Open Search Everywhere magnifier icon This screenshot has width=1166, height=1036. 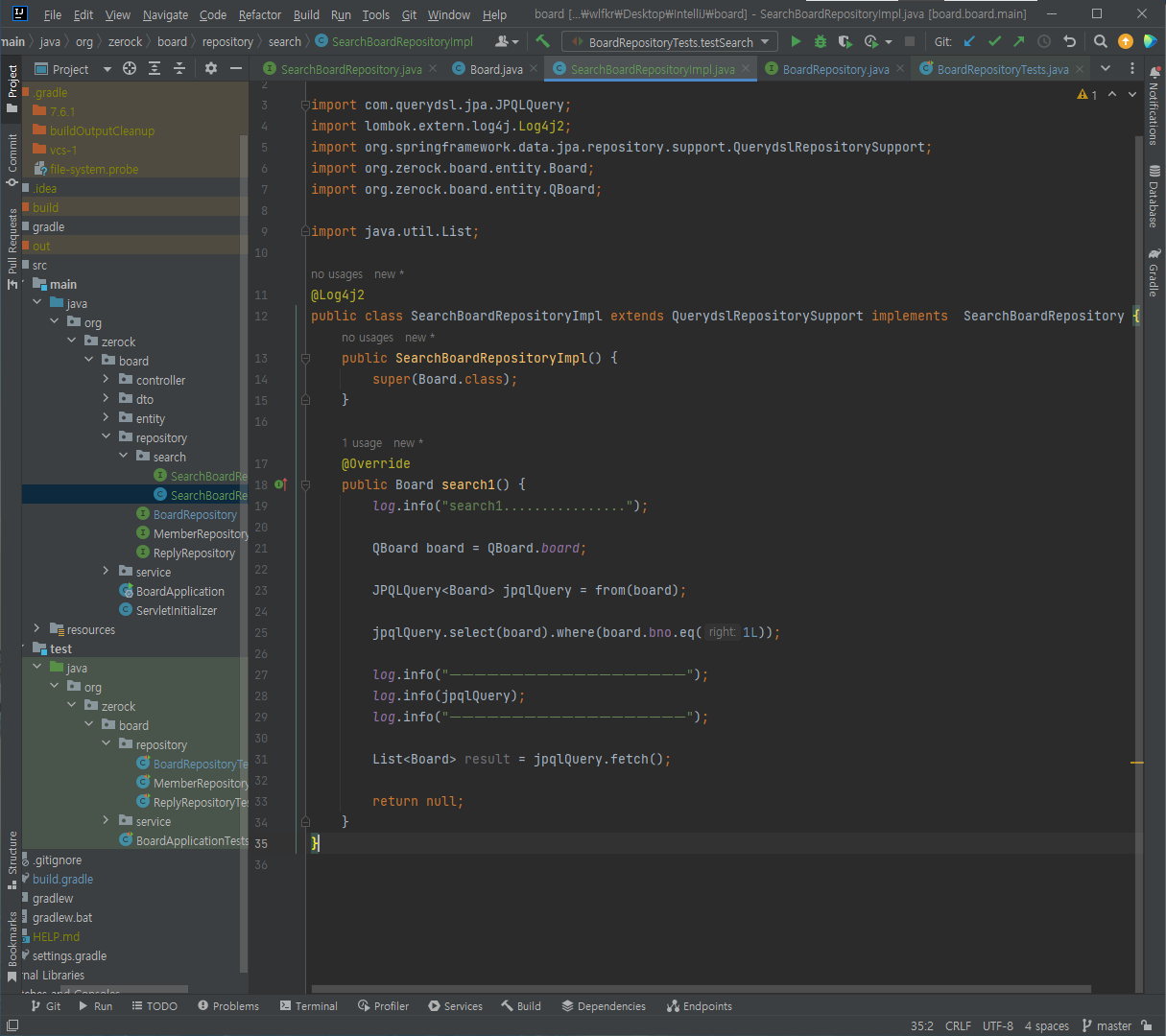[1101, 41]
